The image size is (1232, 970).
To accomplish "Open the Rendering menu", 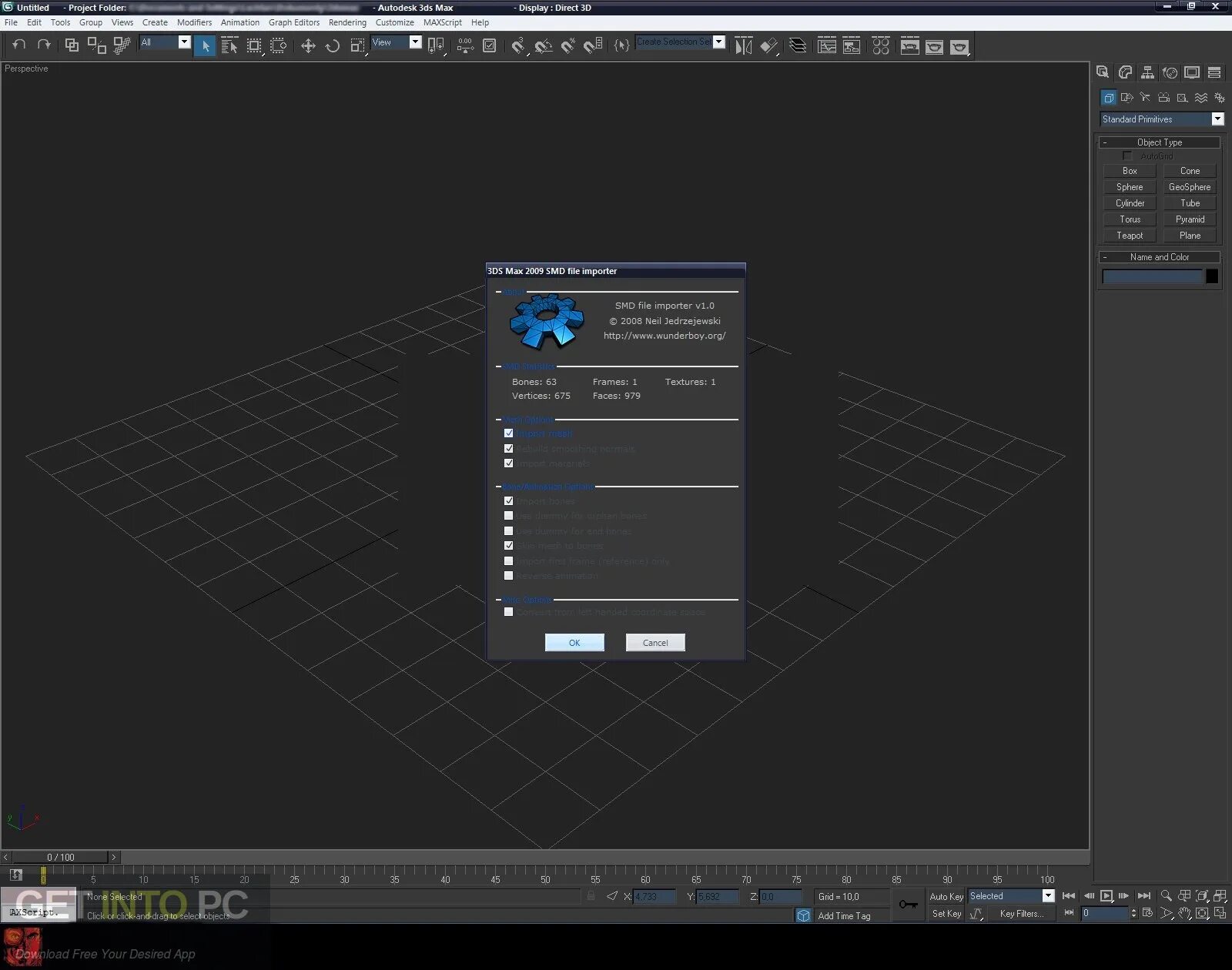I will pyautogui.click(x=347, y=22).
